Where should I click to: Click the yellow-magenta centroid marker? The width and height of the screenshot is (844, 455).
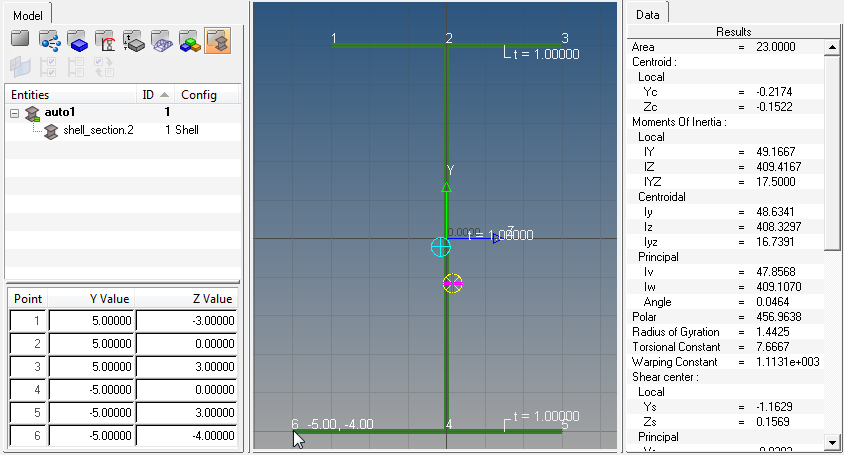[453, 283]
